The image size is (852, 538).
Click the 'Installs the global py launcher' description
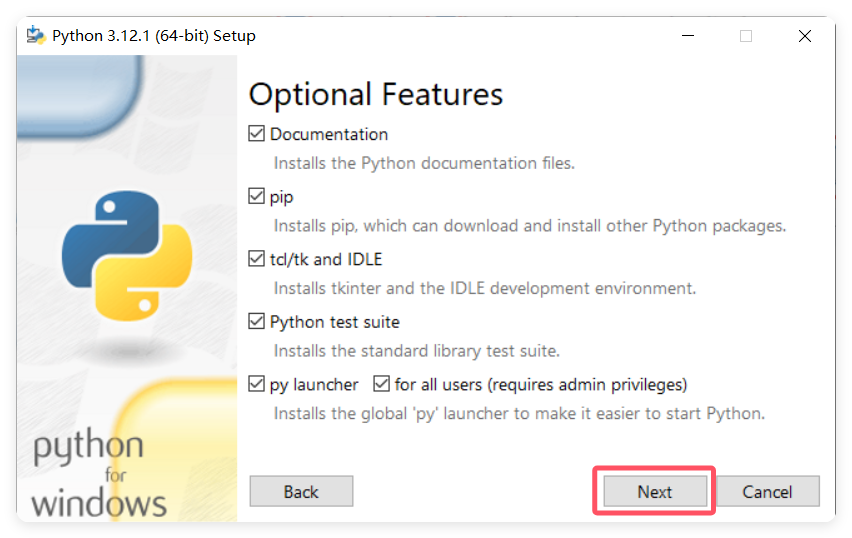(519, 414)
